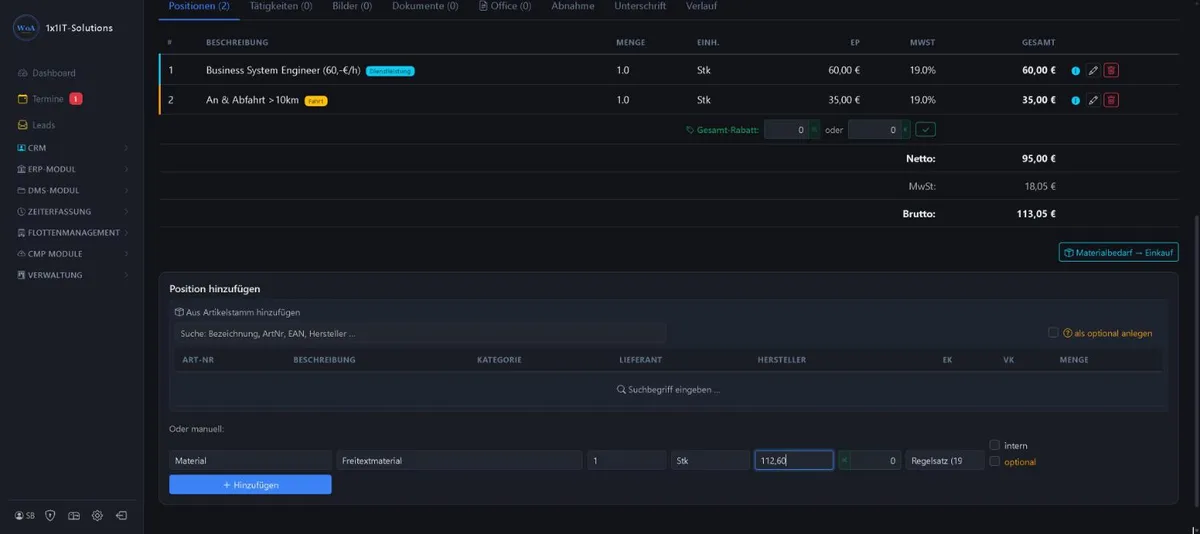Switch to the Bilder (0) tab
The height and width of the screenshot is (534, 1200).
[x=352, y=6]
